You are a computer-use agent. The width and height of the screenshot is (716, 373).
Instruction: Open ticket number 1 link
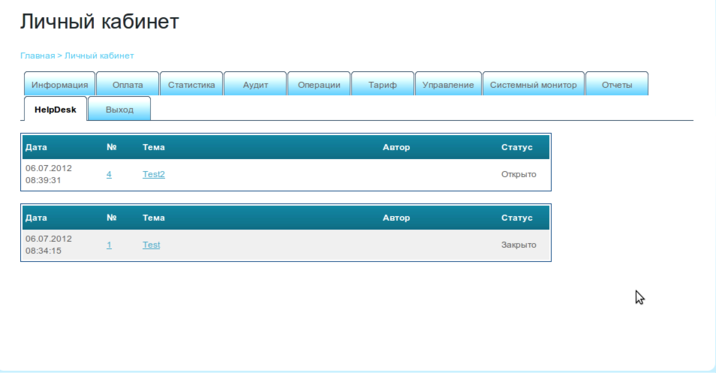click(x=109, y=245)
